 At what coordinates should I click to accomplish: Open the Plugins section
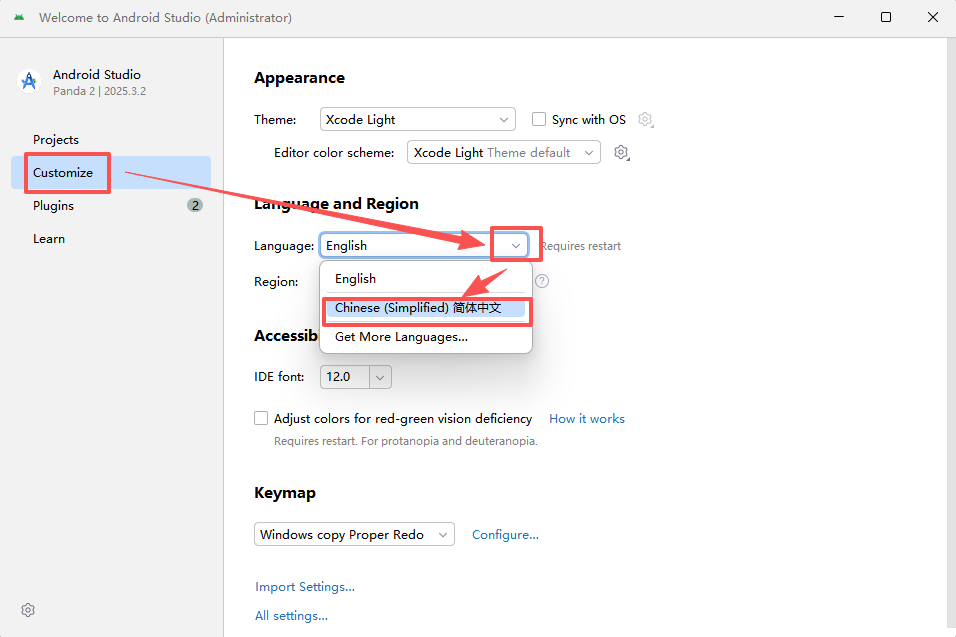(x=111, y=205)
